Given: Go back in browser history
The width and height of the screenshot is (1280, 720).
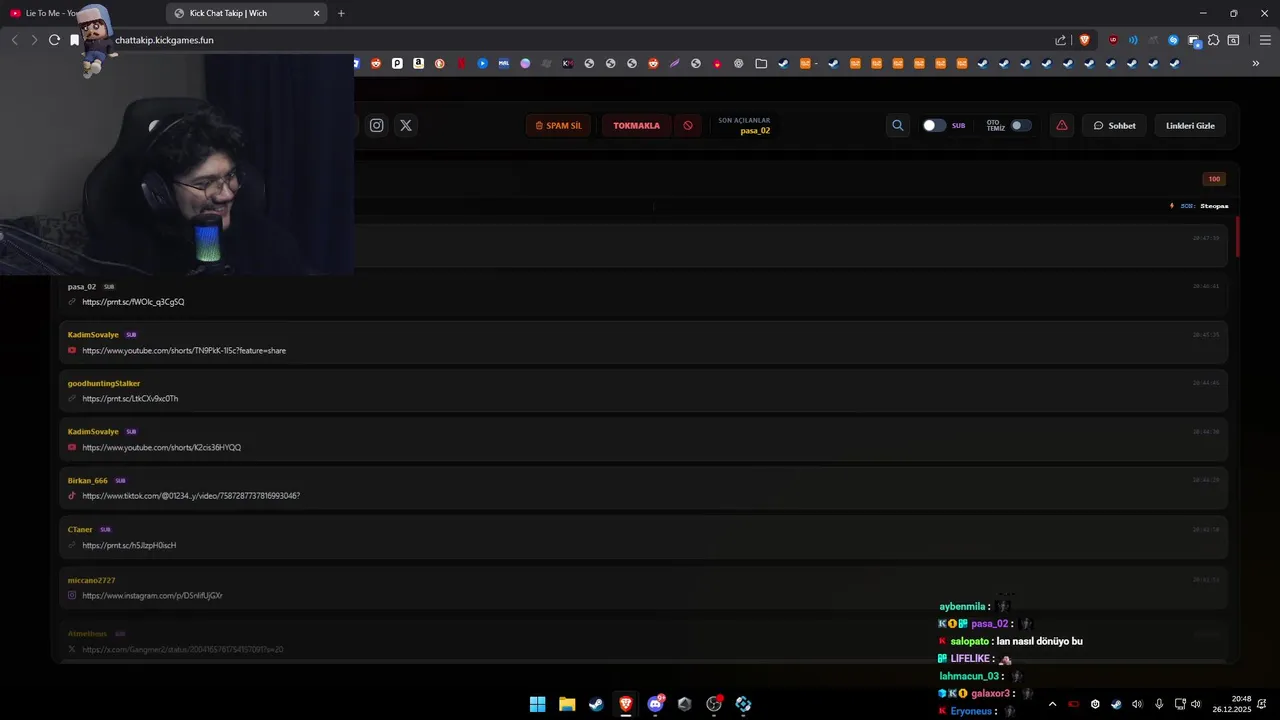Looking at the screenshot, I should 14,40.
